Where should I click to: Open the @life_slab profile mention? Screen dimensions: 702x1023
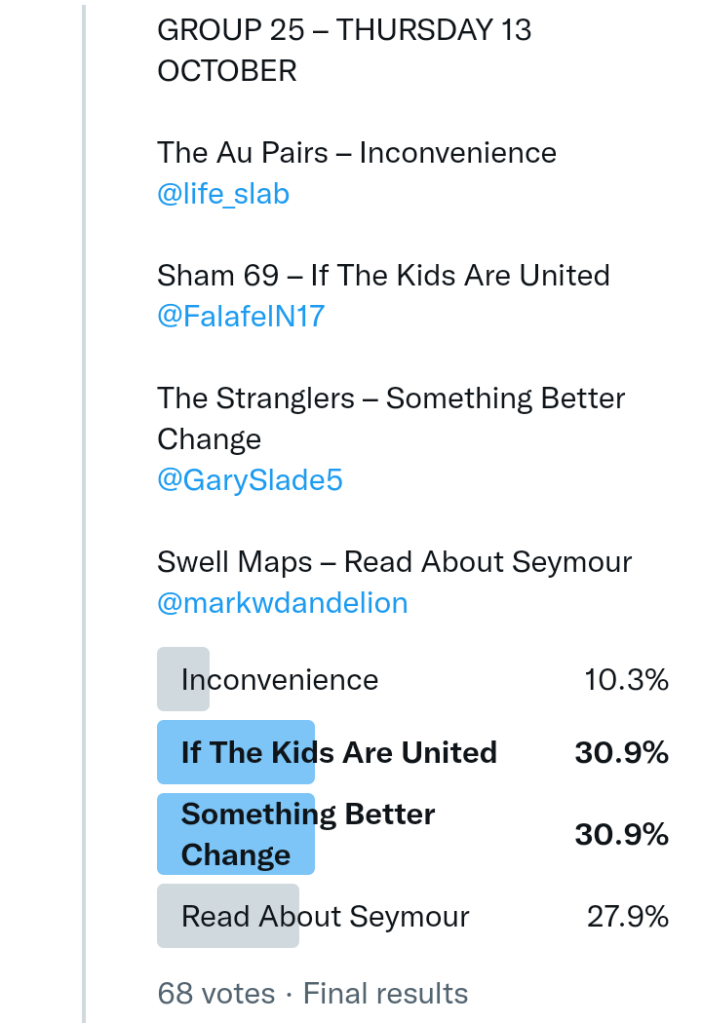[x=223, y=194]
